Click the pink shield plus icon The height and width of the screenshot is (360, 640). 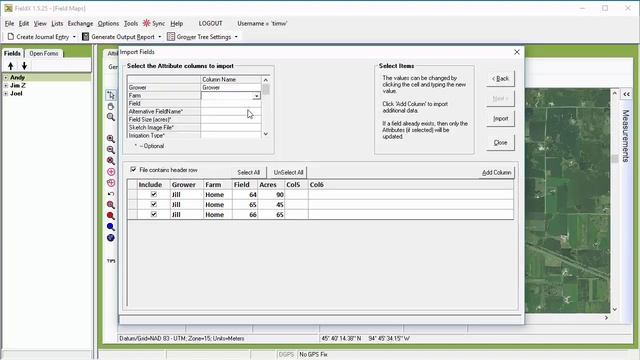(111, 183)
